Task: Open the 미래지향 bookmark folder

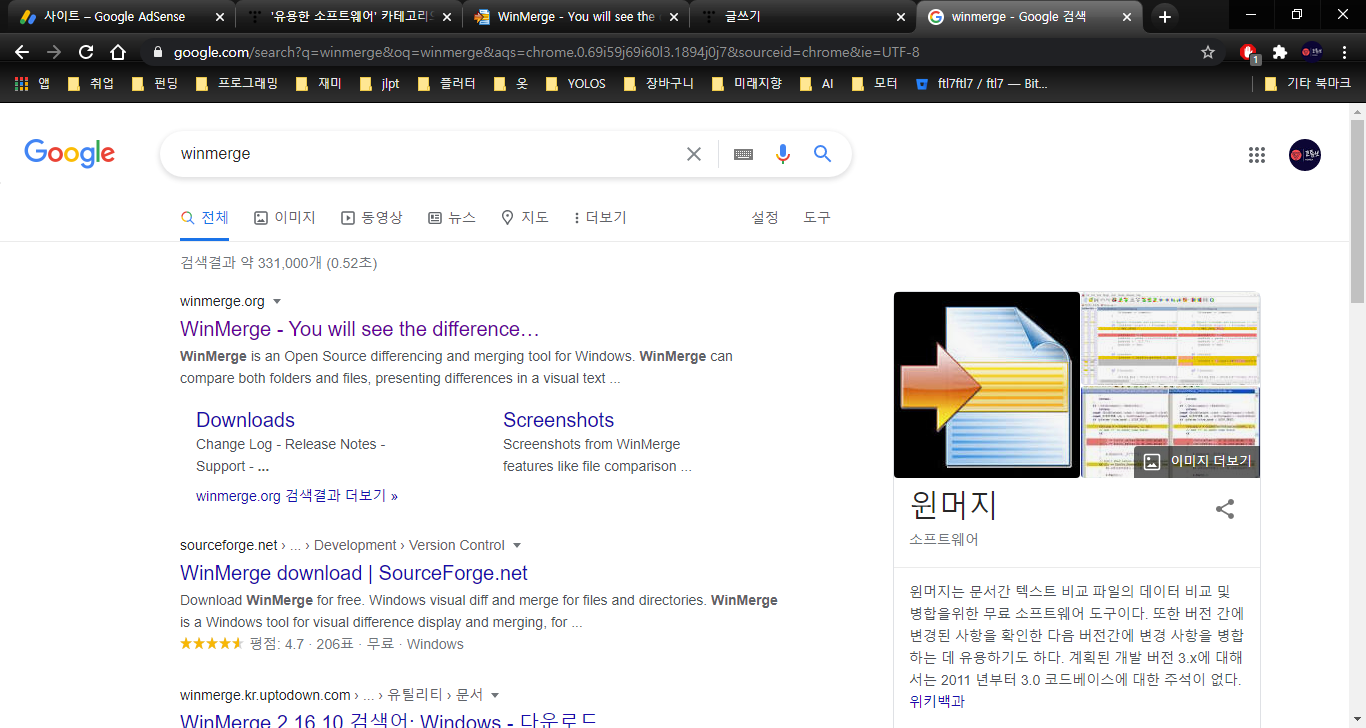Action: (746, 84)
